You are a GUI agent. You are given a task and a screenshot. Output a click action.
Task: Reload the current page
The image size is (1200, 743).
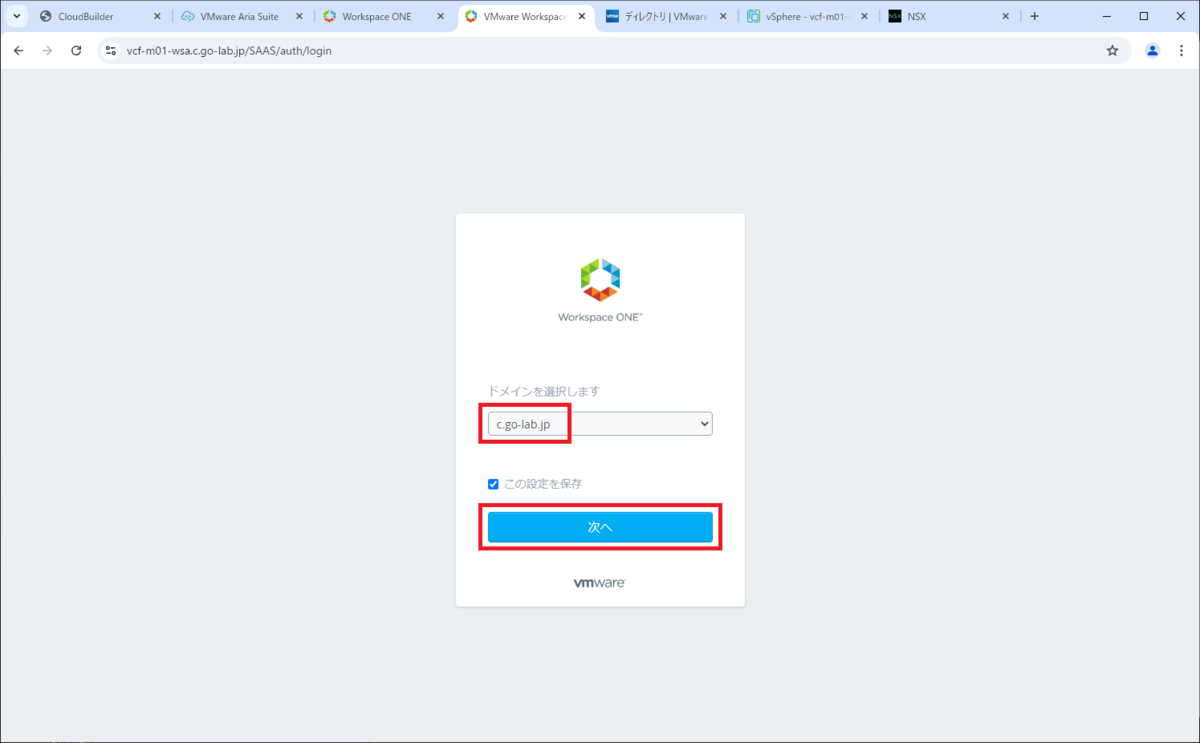pos(76,51)
